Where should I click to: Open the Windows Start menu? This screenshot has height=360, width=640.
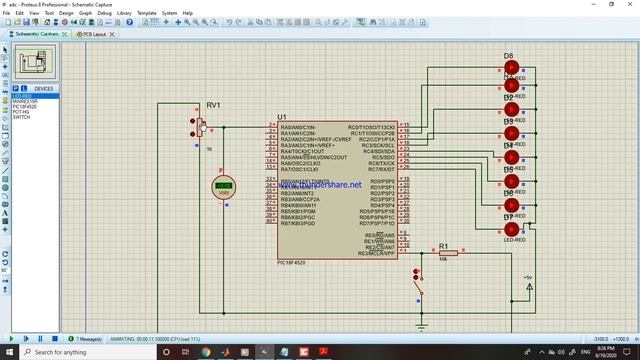[9, 352]
